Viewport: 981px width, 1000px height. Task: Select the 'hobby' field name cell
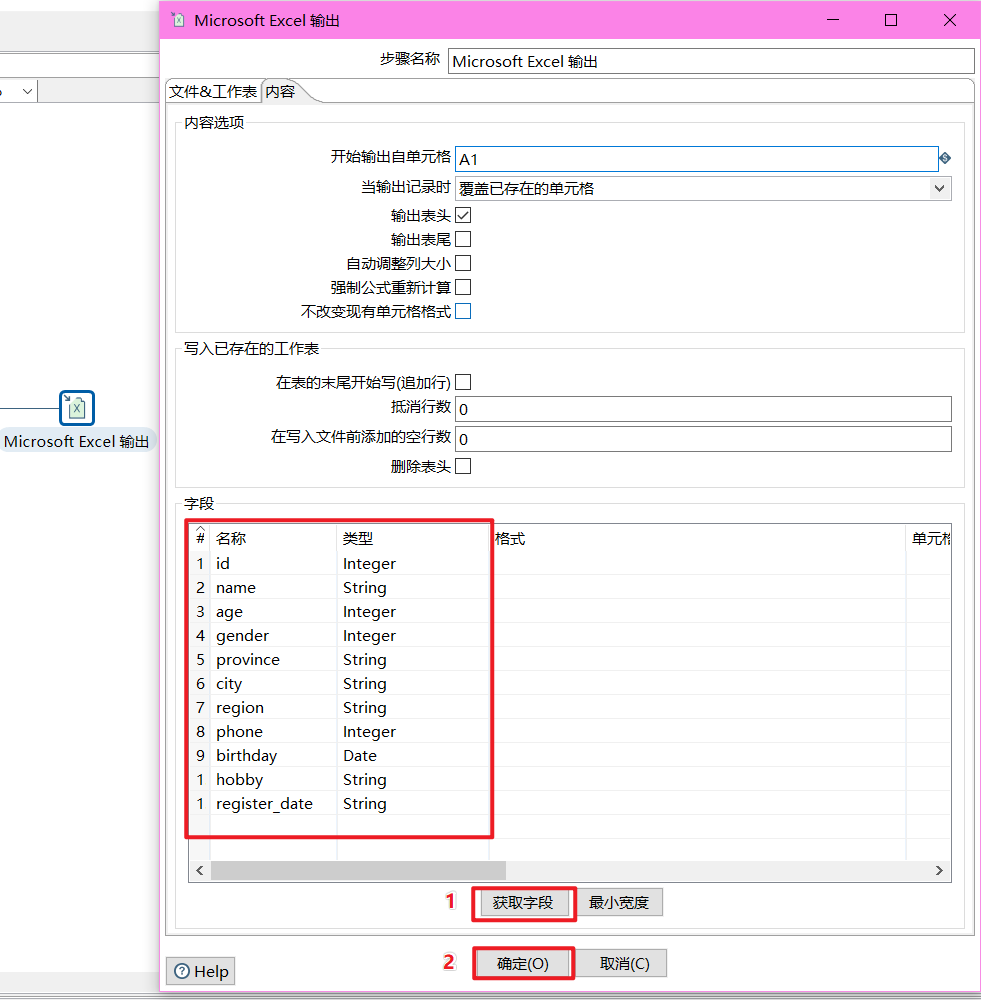273,779
